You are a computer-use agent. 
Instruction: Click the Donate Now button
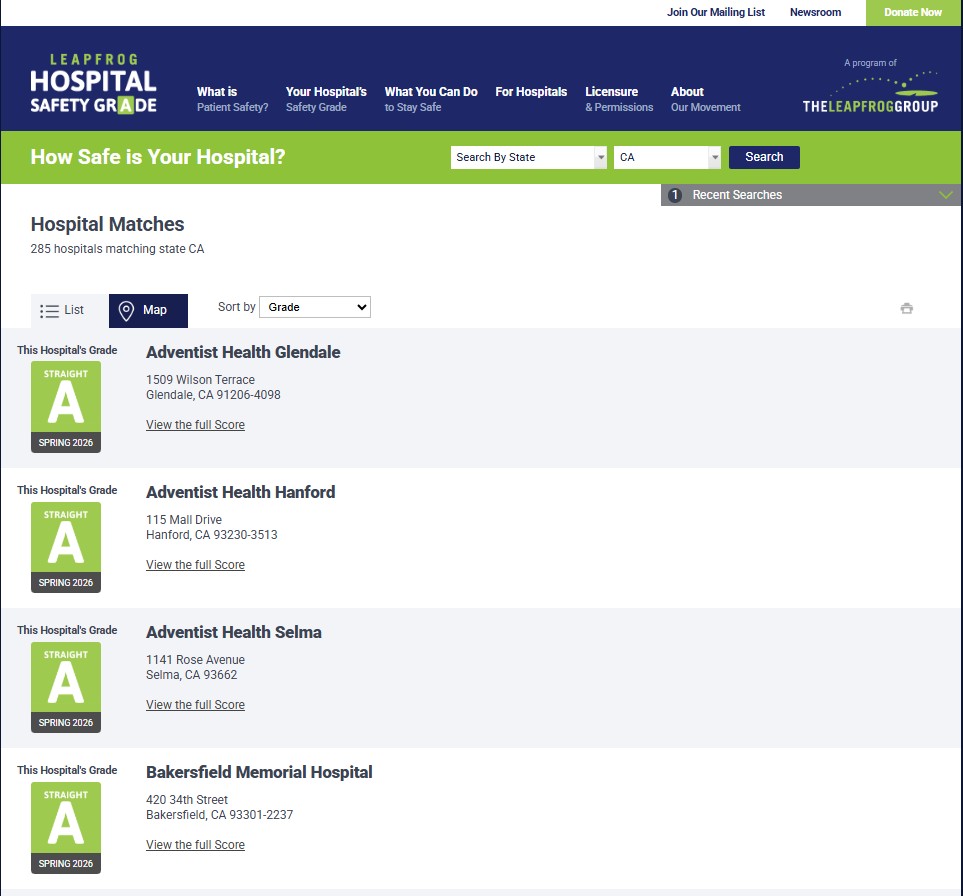tap(913, 12)
